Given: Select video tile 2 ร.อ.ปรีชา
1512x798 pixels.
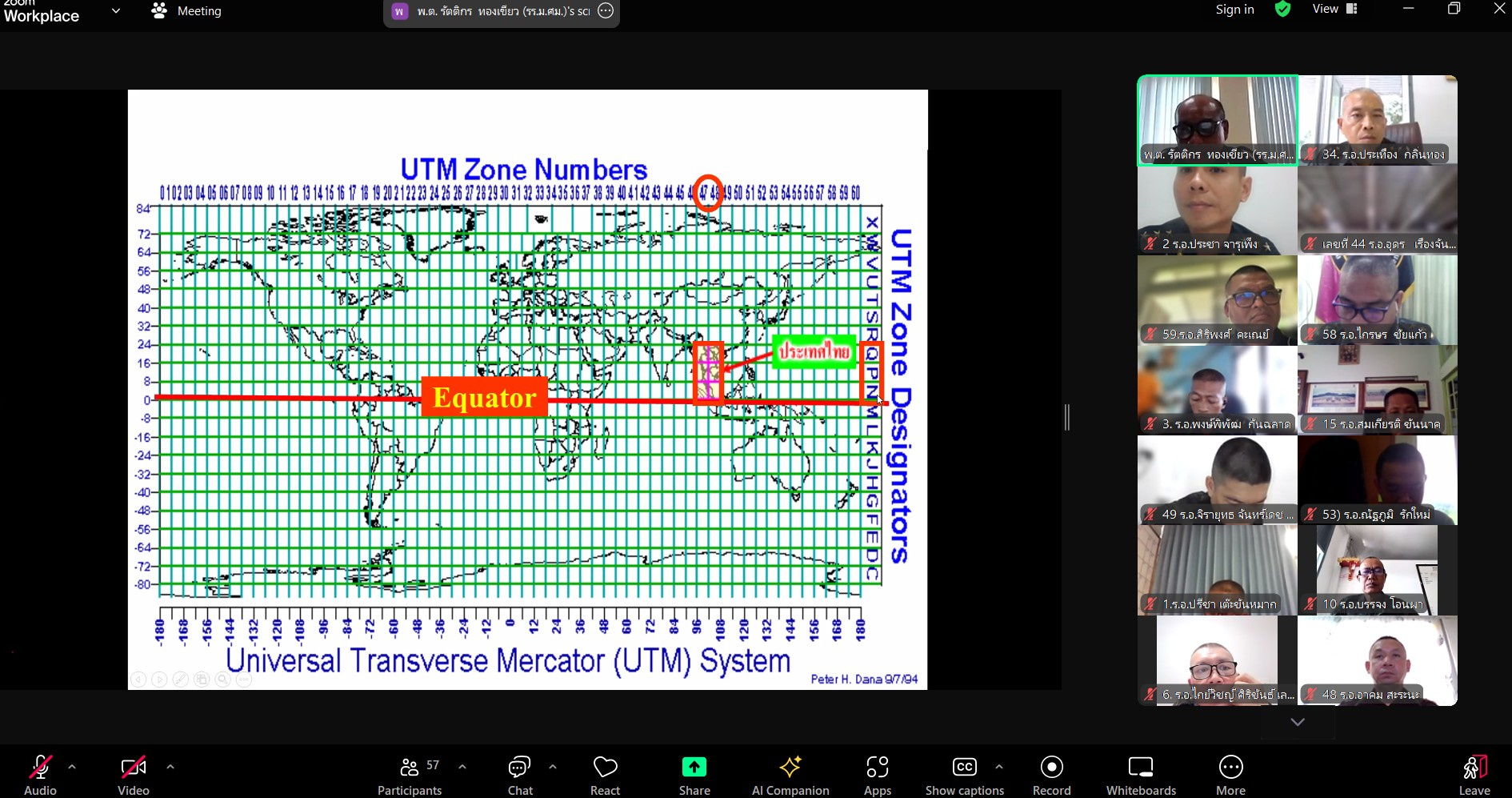Looking at the screenshot, I should (x=1218, y=210).
